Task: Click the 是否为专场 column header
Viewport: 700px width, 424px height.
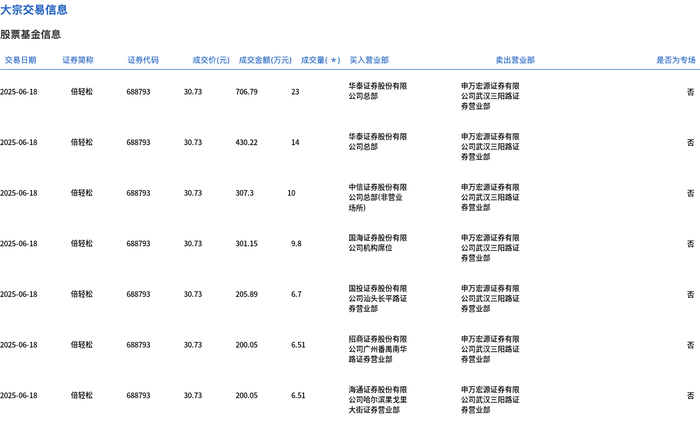Action: coord(676,60)
